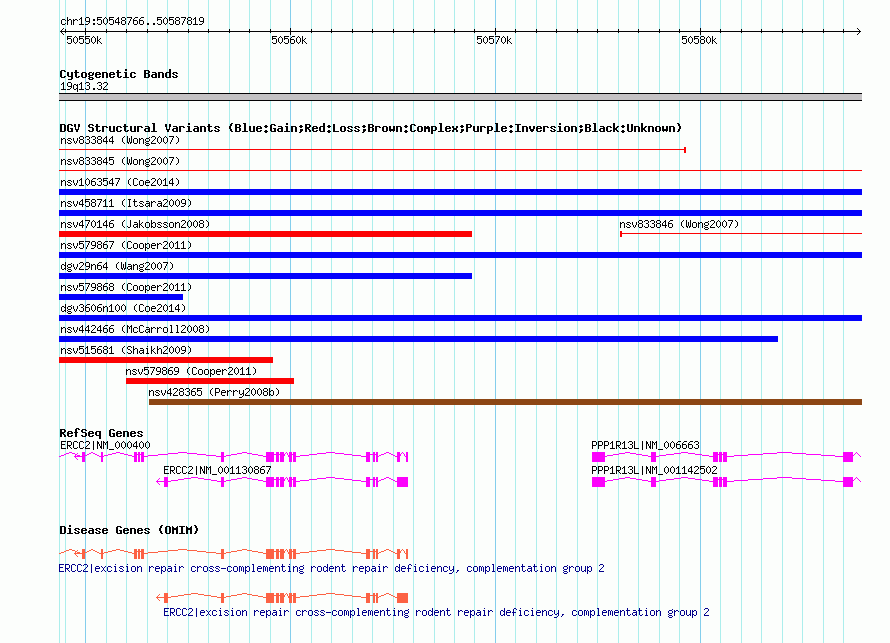Click the nsv428365 (Perry2008b) brown complex bar
This screenshot has height=643, width=890.
pos(505,402)
